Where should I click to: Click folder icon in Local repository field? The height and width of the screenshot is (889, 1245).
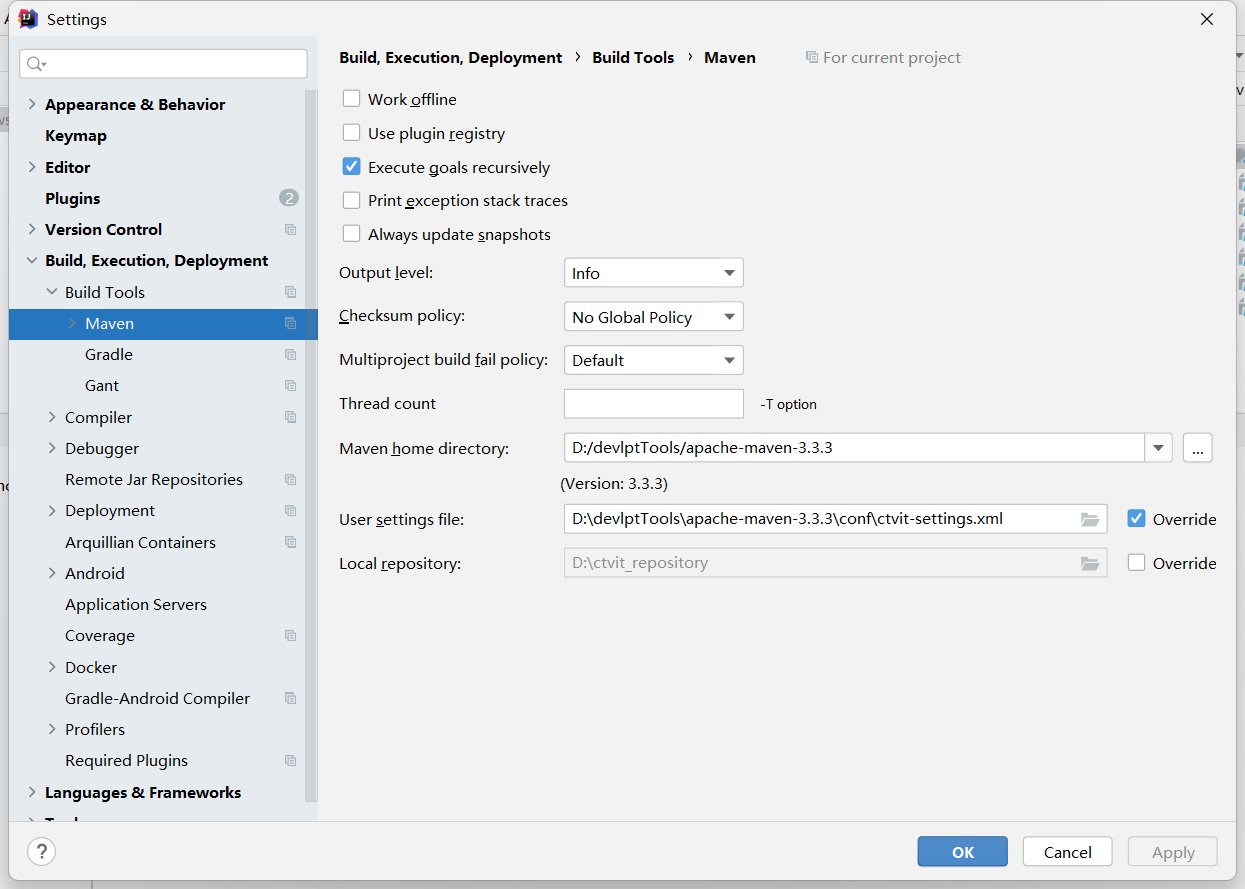point(1090,564)
